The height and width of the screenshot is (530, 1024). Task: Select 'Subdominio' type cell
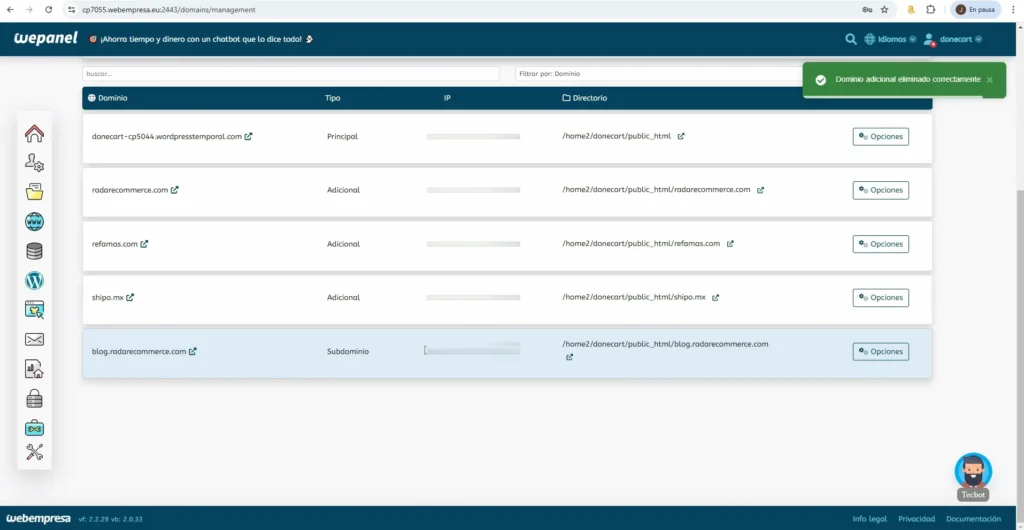[348, 351]
